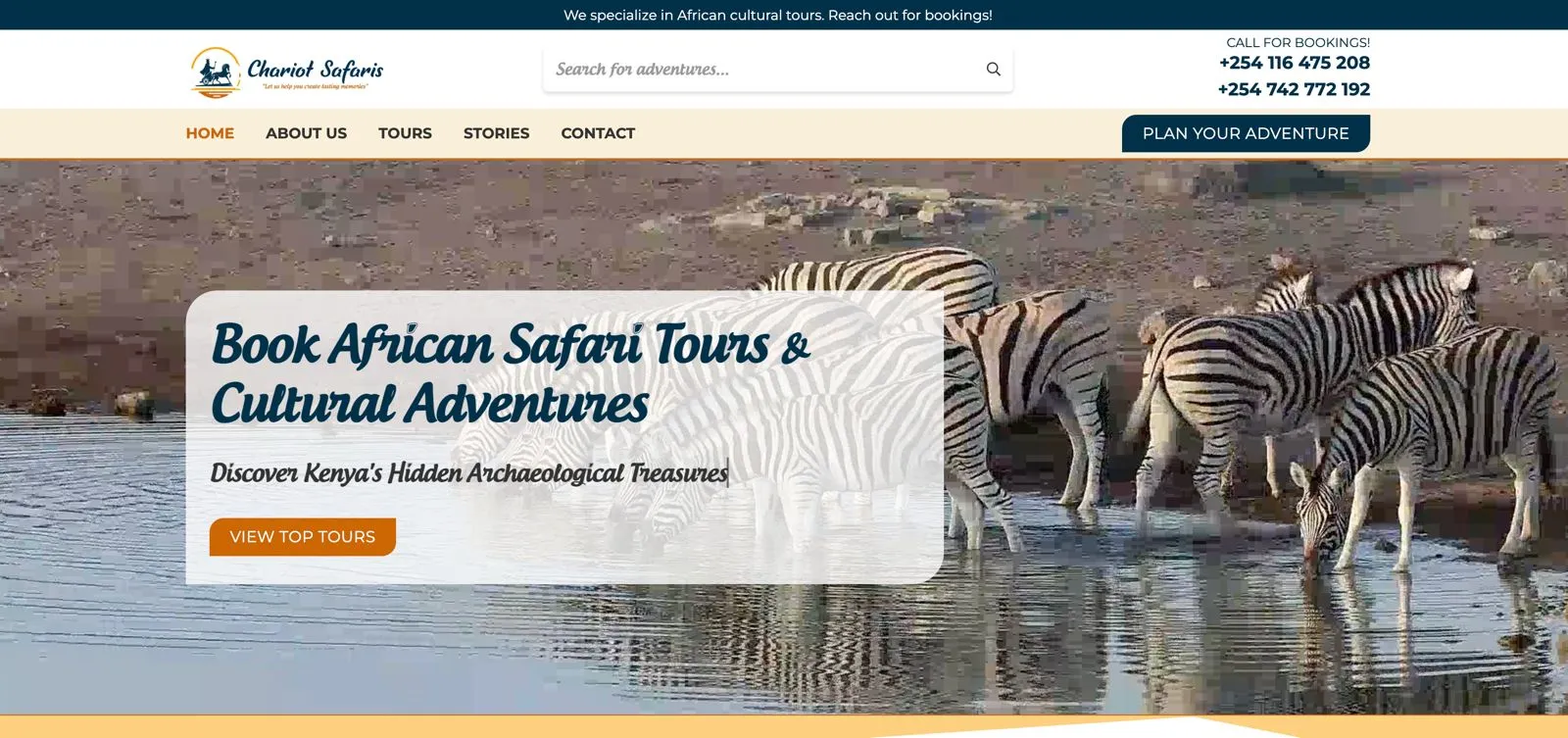The height and width of the screenshot is (738, 1568).
Task: Go to the HOME menu item
Action: (210, 133)
